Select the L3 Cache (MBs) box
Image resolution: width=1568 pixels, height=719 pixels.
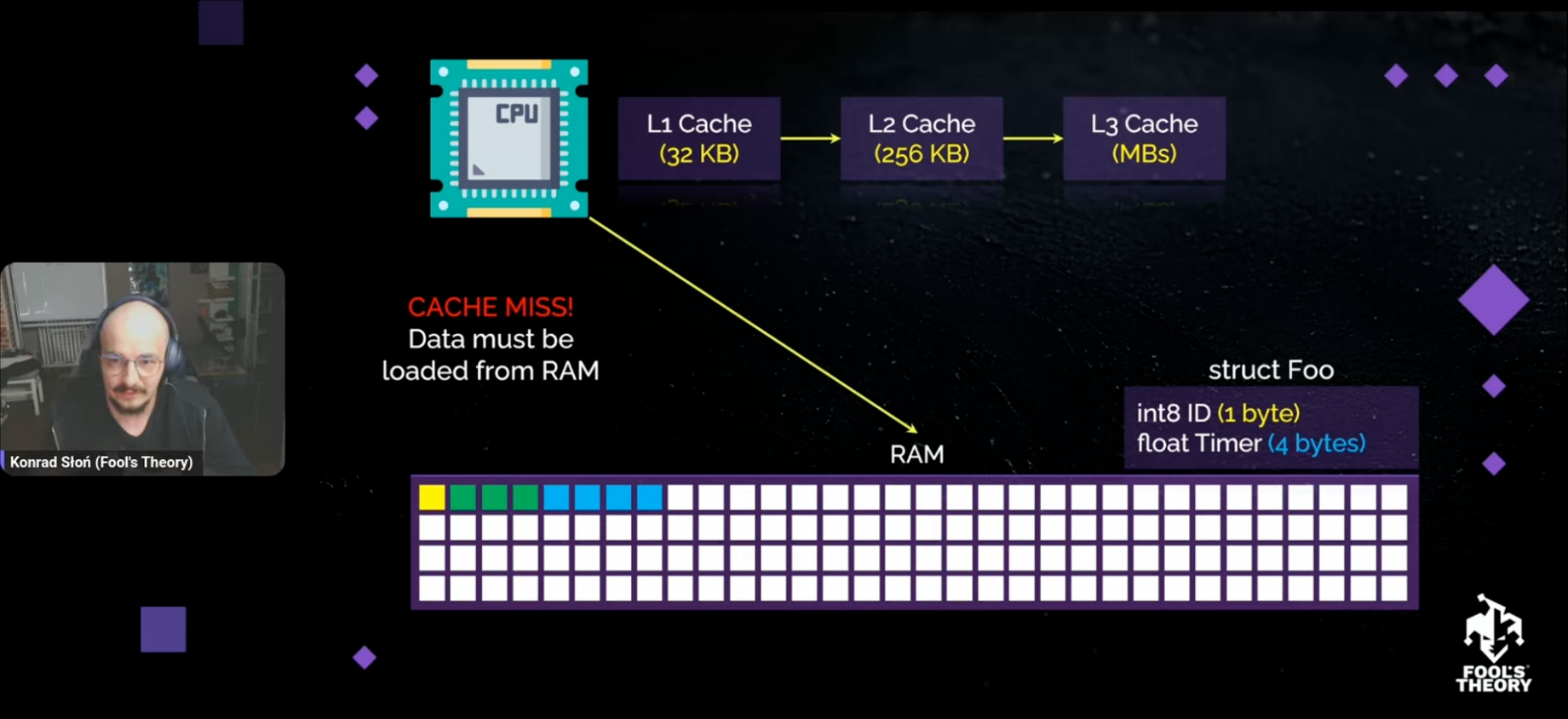[x=1144, y=138]
